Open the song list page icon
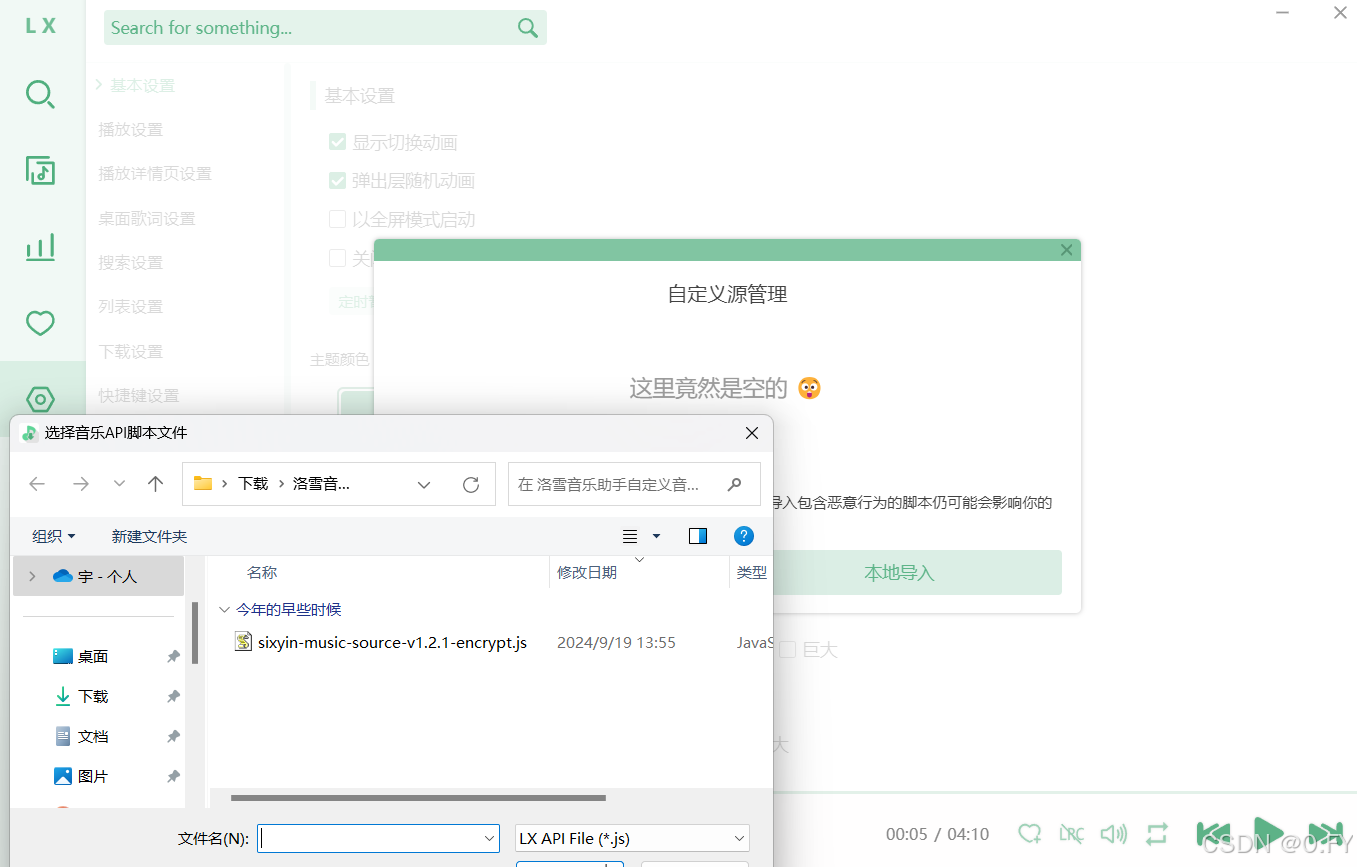Screen dimensions: 1357x867 (40, 171)
